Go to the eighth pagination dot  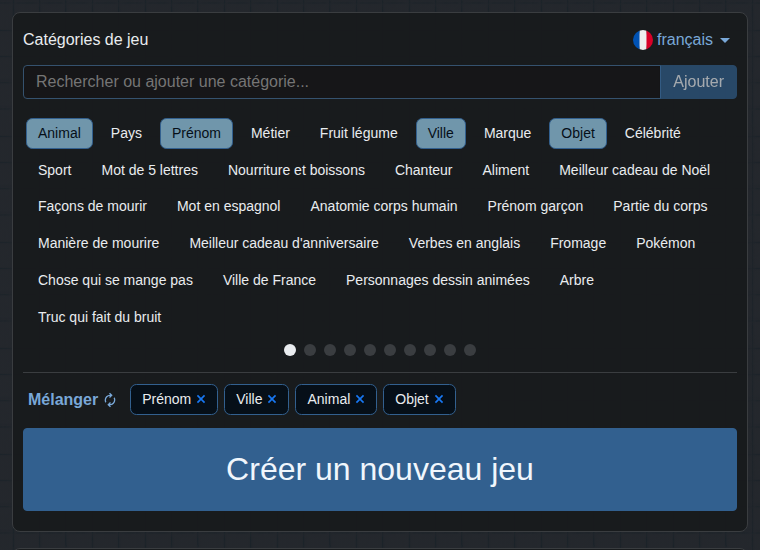click(430, 350)
